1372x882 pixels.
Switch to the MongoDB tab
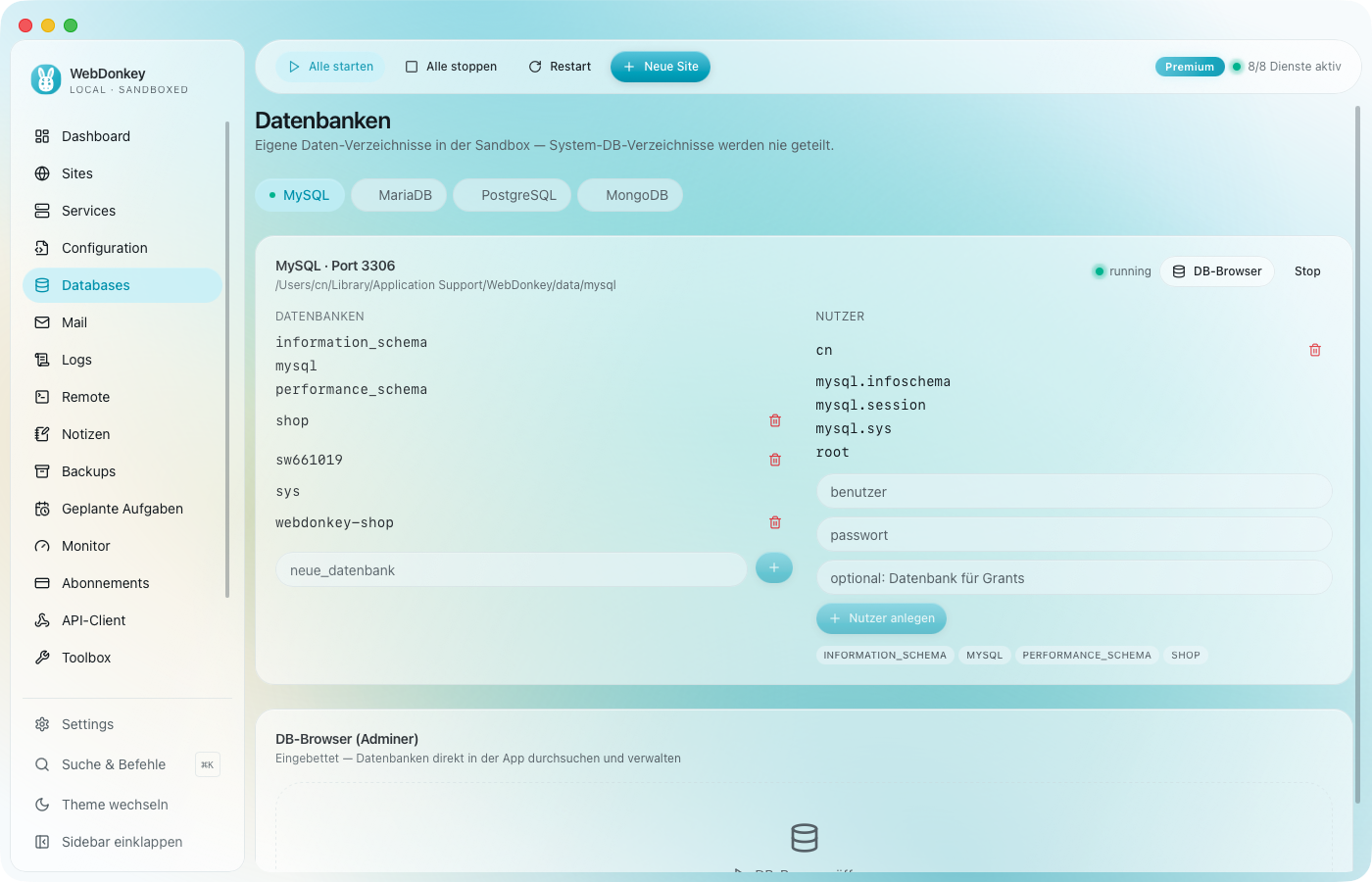click(x=630, y=195)
